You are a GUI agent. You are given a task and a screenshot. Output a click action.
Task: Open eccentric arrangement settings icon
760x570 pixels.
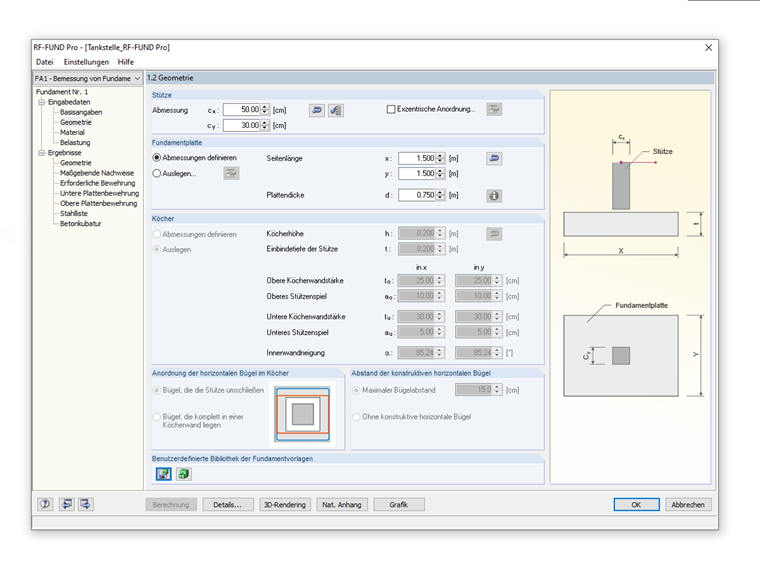tap(494, 110)
